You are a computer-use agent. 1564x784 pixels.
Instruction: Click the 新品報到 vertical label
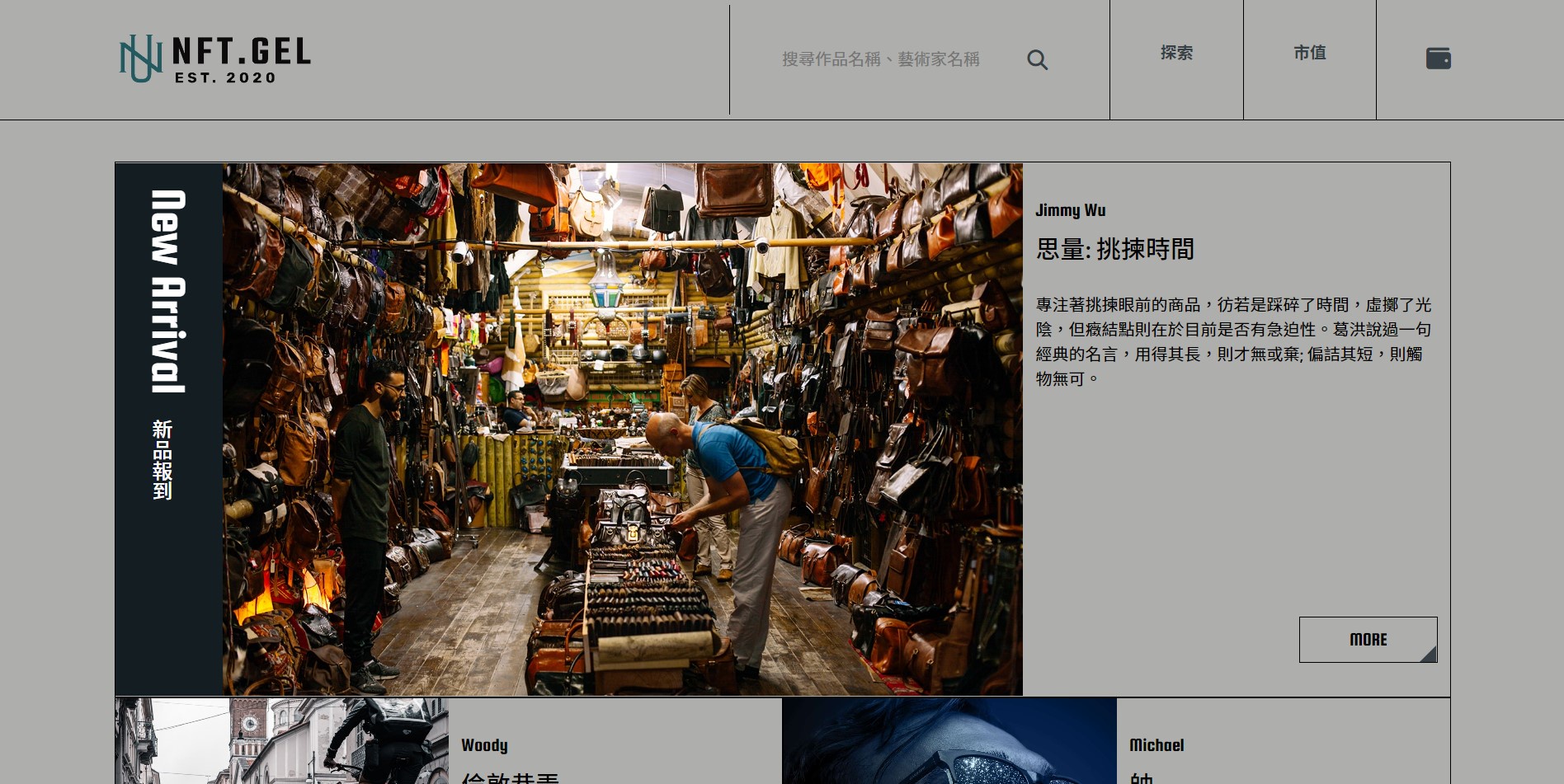click(x=163, y=460)
